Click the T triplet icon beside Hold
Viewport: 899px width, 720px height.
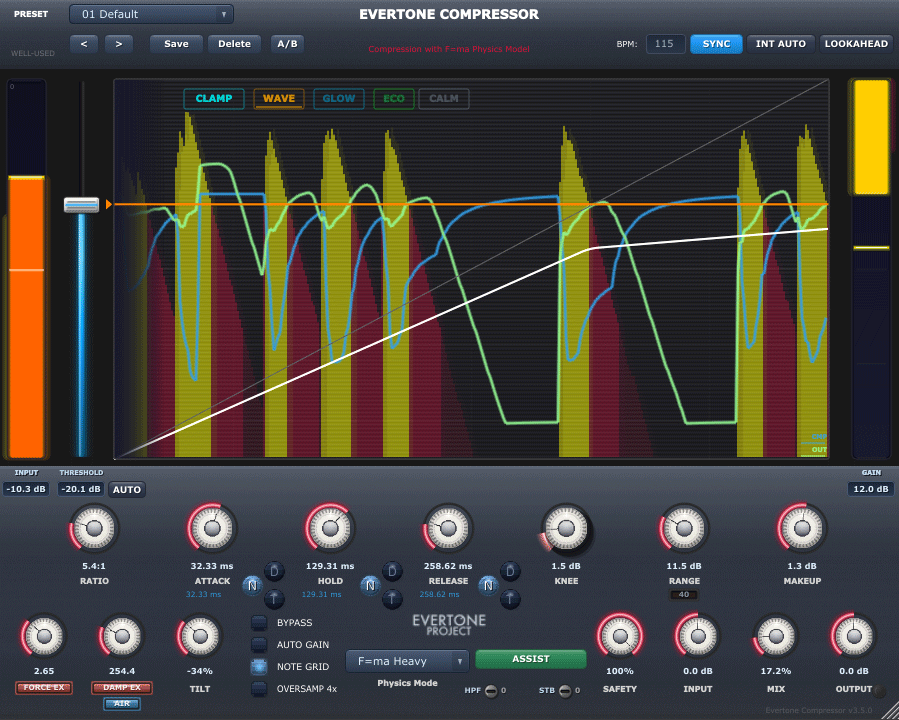(x=392, y=599)
